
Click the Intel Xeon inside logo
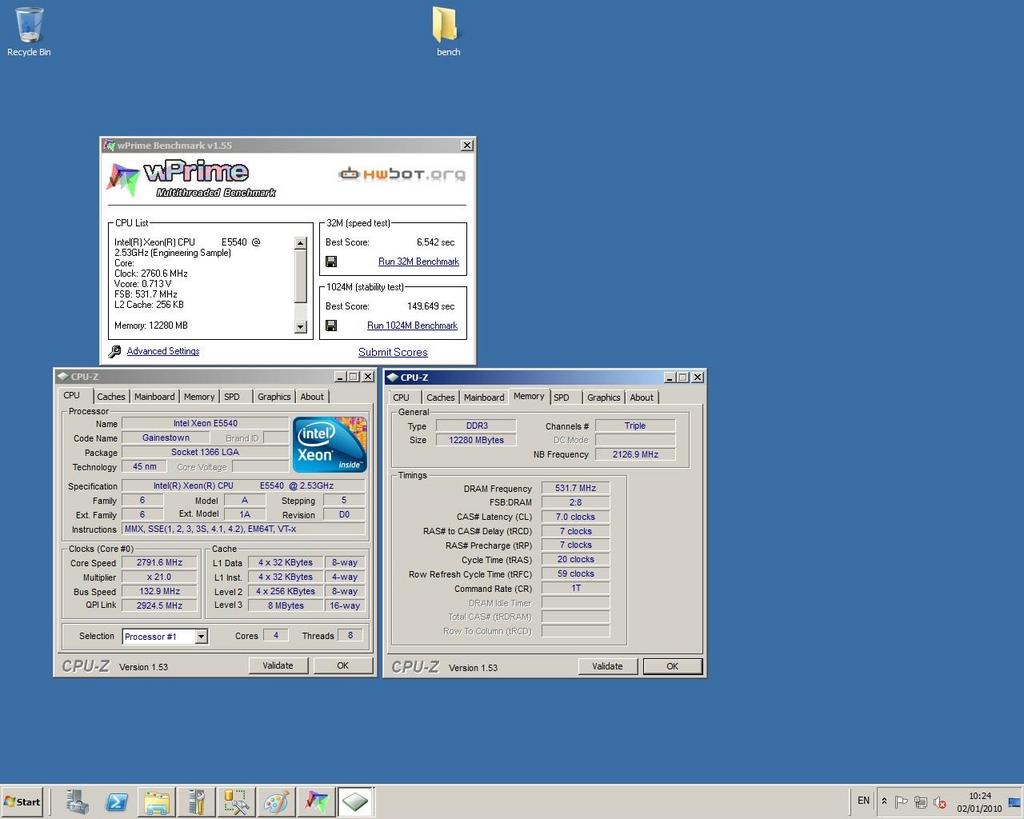(x=330, y=444)
